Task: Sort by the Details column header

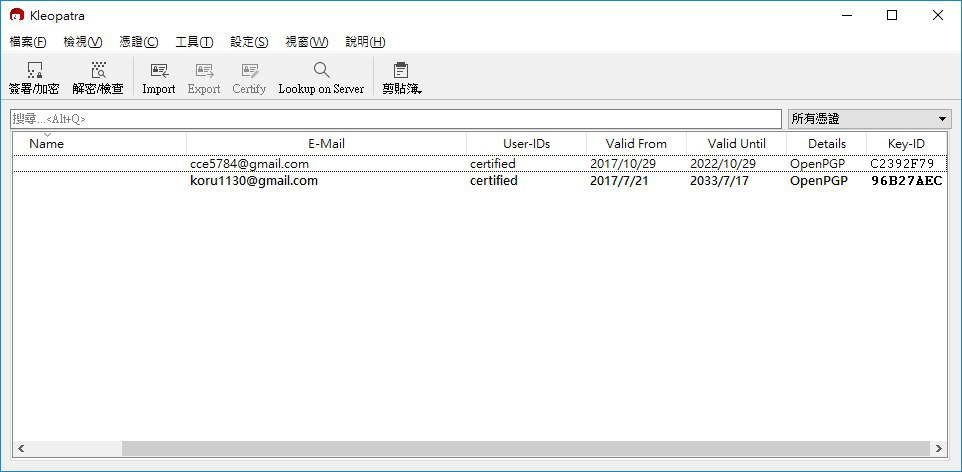Action: click(x=826, y=144)
